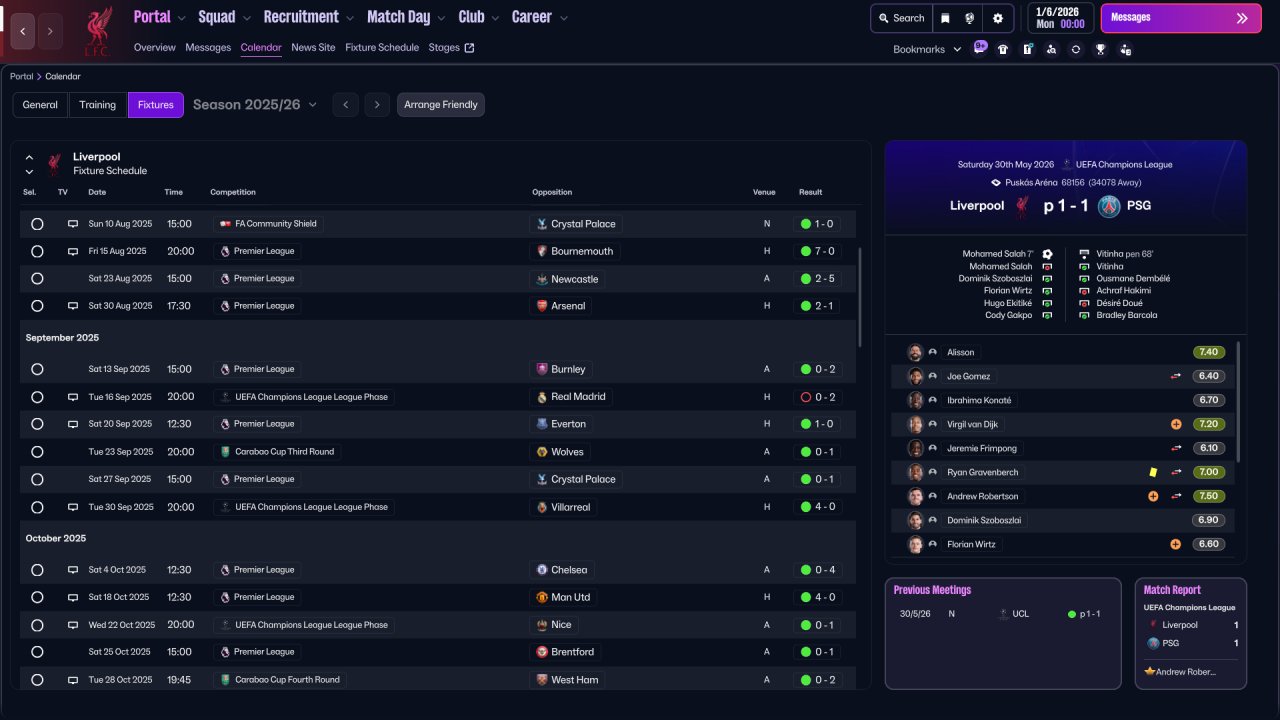Click Virgil van Dijk's player portrait
The height and width of the screenshot is (720, 1280).
click(x=915, y=424)
